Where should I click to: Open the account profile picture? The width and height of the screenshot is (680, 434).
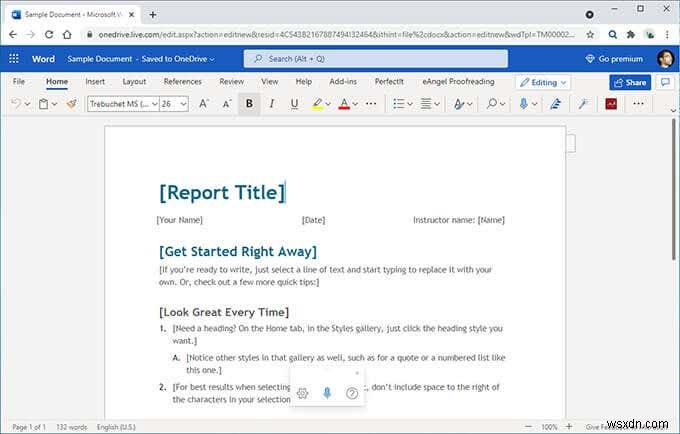pyautogui.click(x=665, y=59)
